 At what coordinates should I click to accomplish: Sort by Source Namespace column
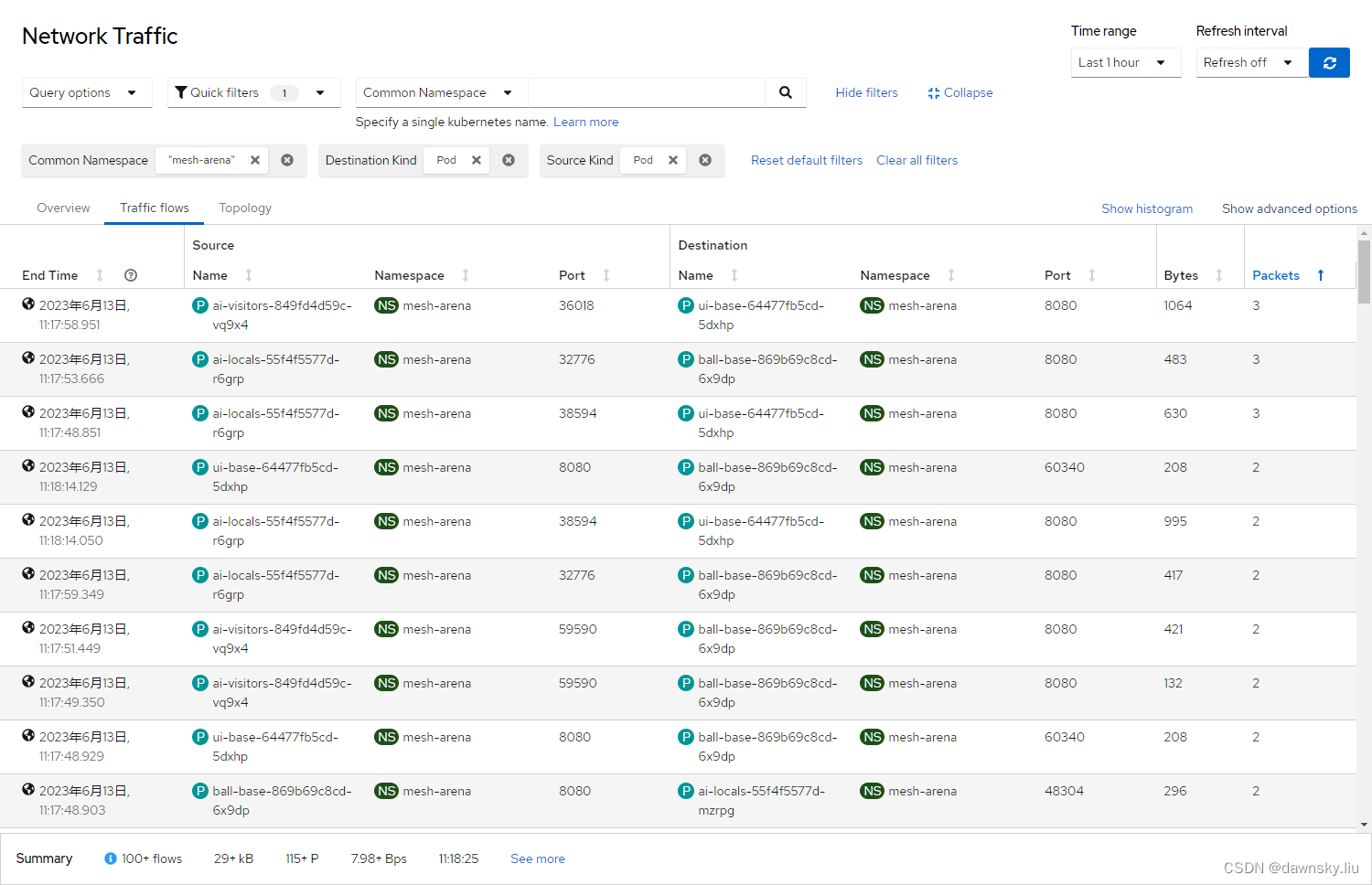466,275
